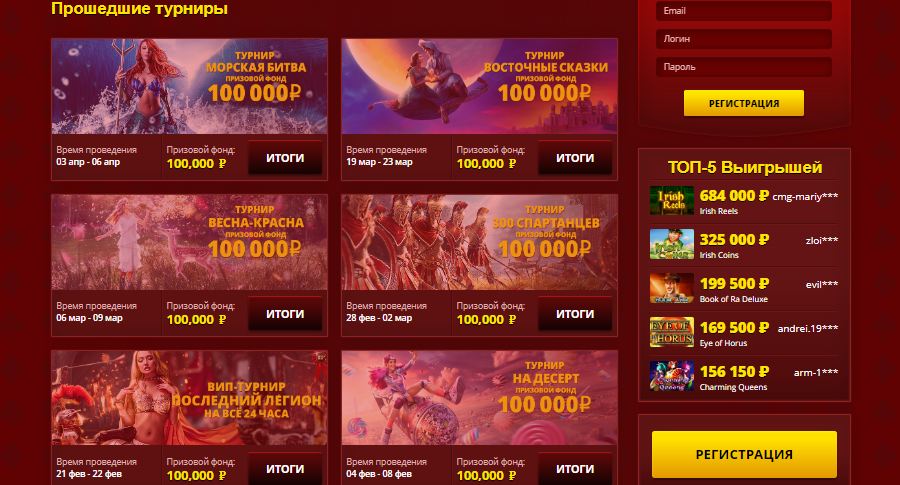Focus the Пароль input field

744,67
